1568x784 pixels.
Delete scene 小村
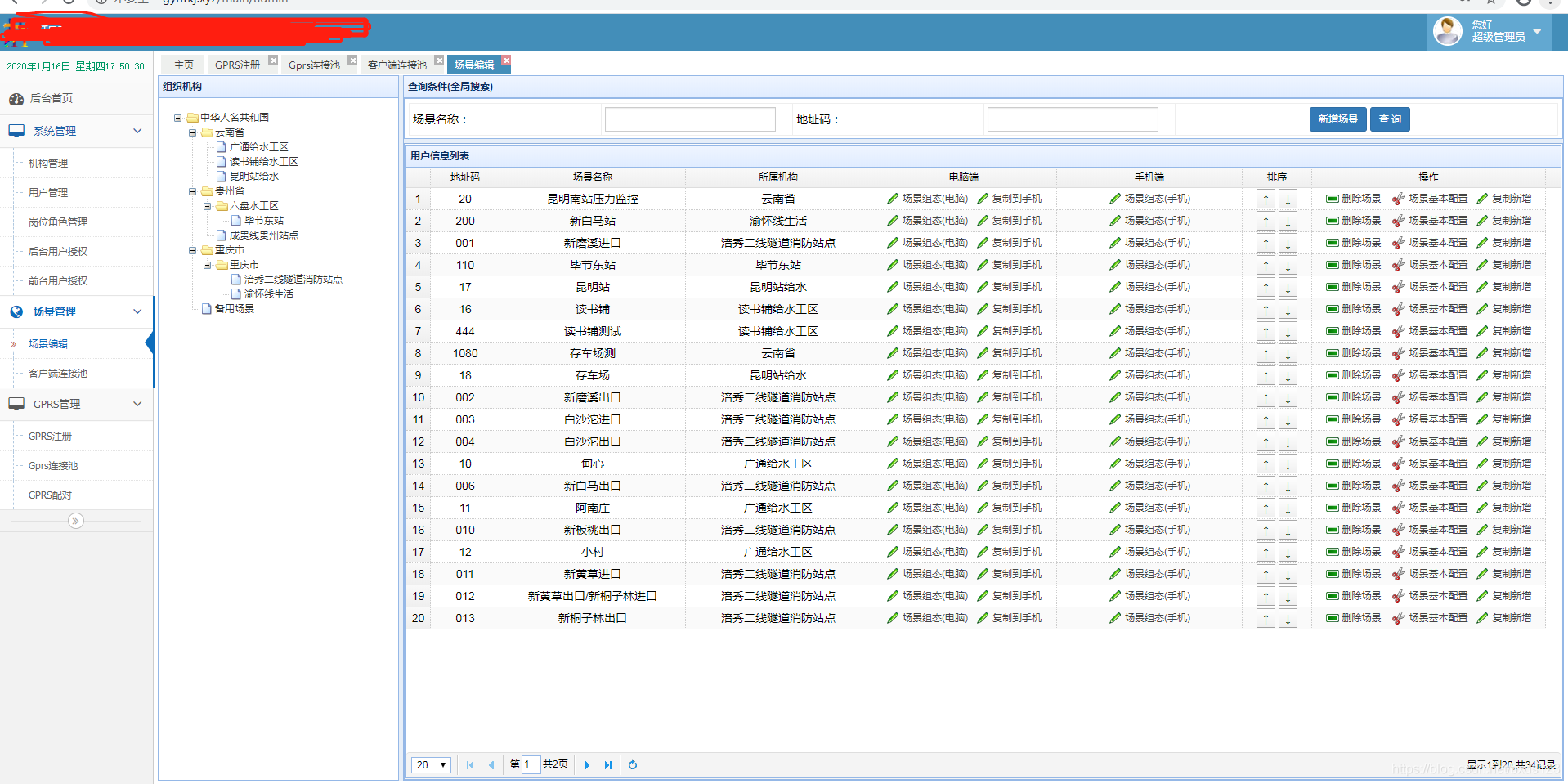click(1353, 552)
